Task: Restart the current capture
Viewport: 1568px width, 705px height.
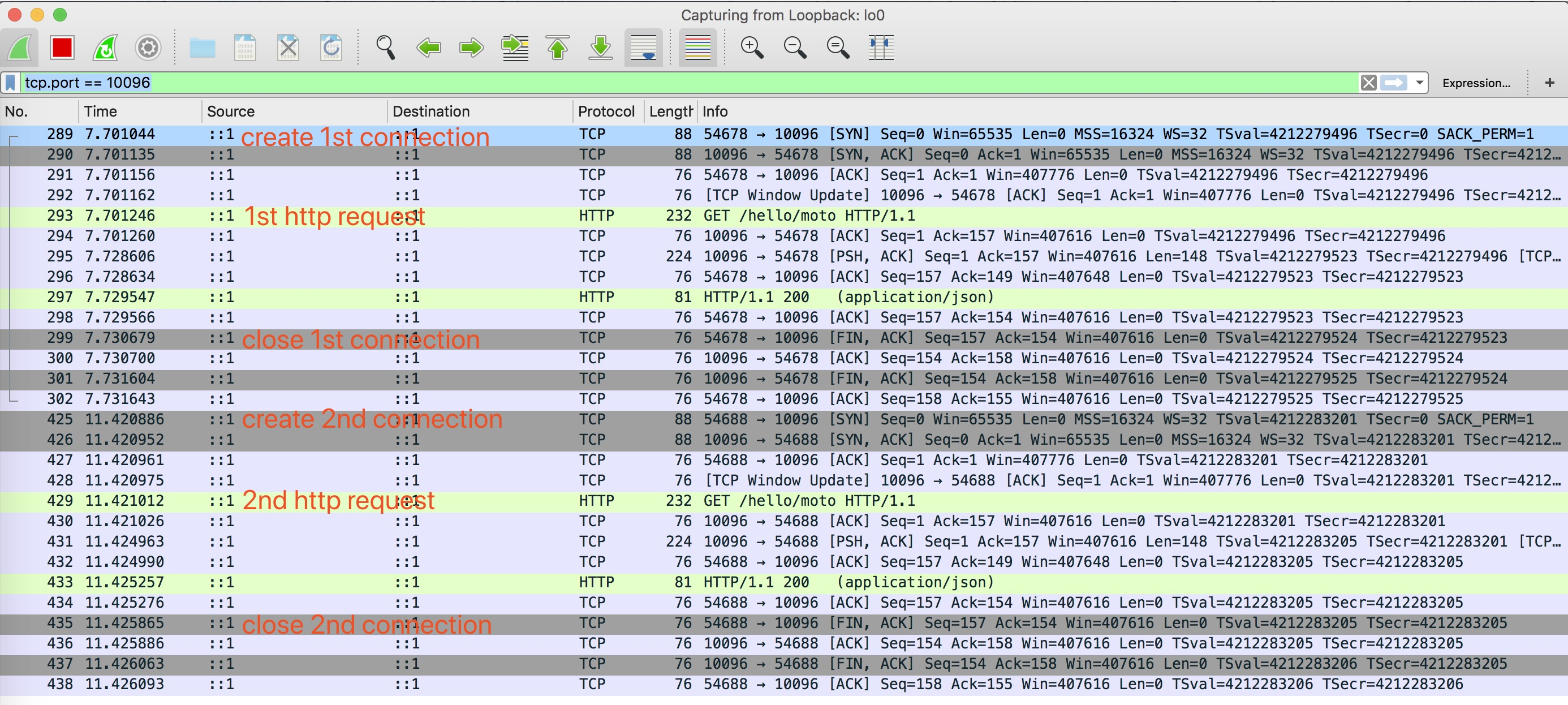Action: point(104,48)
